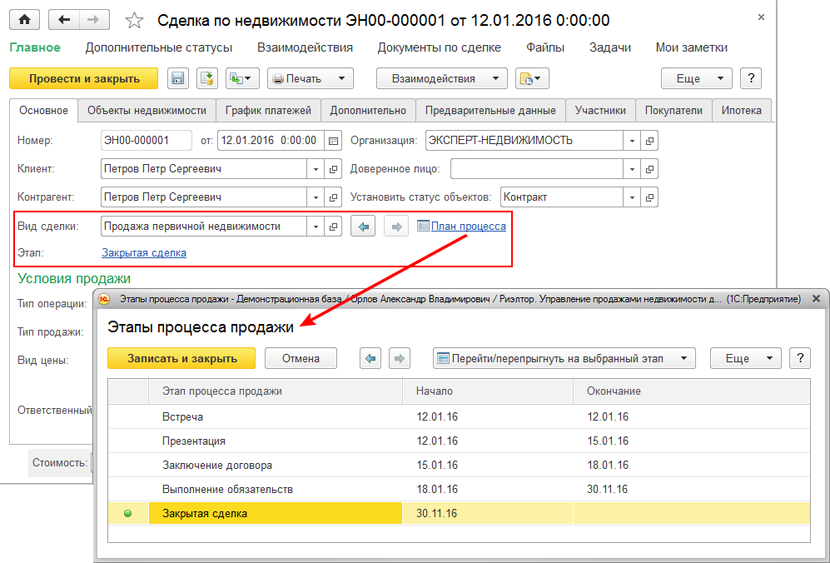The width and height of the screenshot is (830, 563).
Task: Open the Организация record with open icon
Action: click(649, 141)
